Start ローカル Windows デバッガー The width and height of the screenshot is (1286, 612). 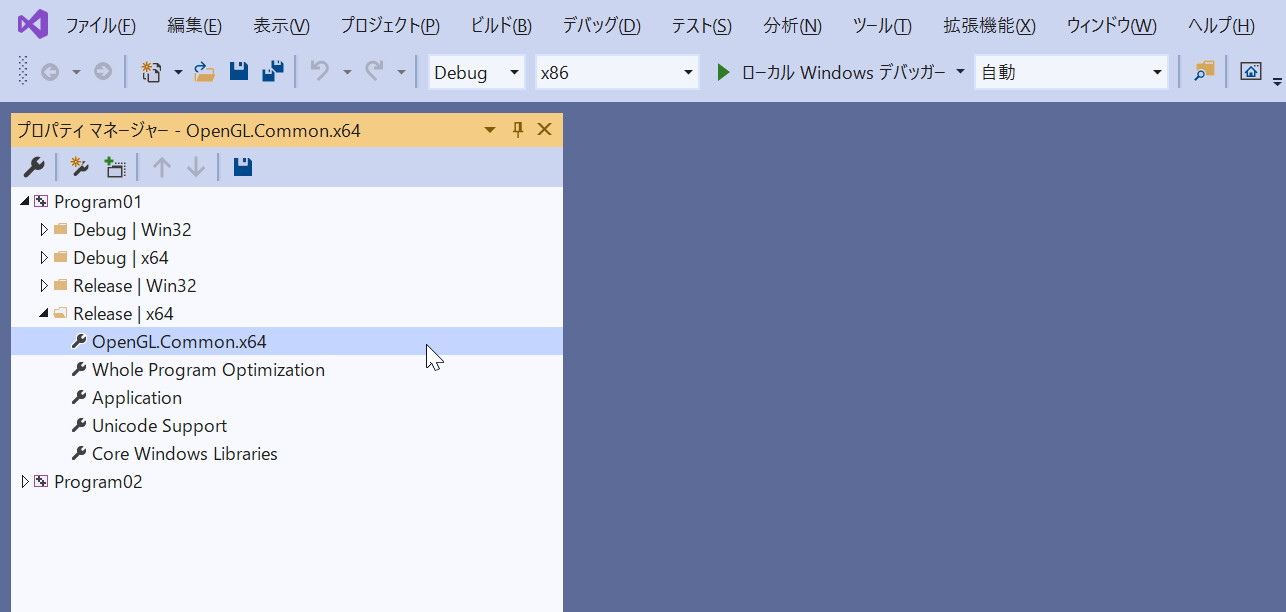[831, 72]
